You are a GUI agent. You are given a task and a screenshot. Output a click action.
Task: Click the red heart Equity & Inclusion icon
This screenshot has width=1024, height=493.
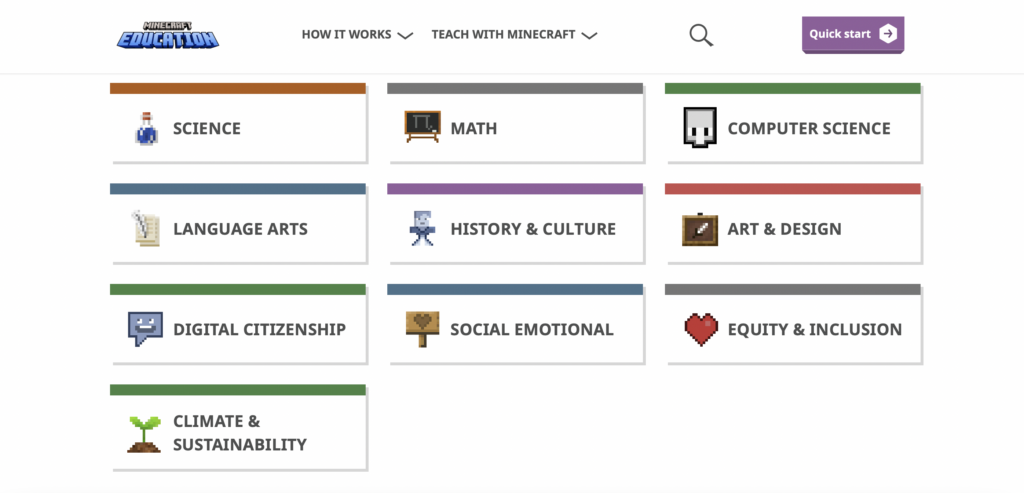(x=701, y=329)
